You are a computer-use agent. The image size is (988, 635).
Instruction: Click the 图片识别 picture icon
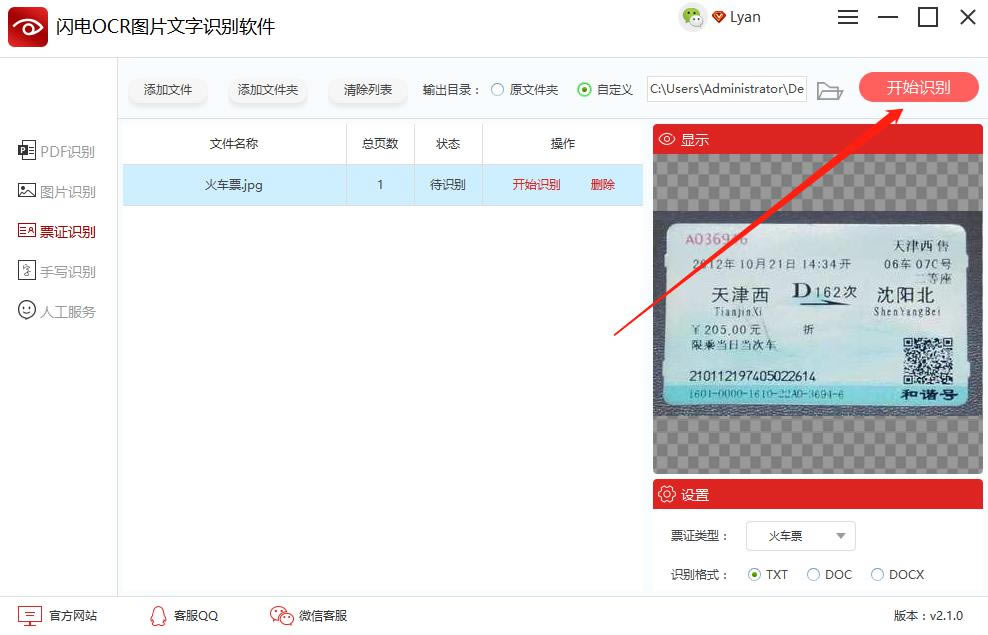[x=26, y=190]
